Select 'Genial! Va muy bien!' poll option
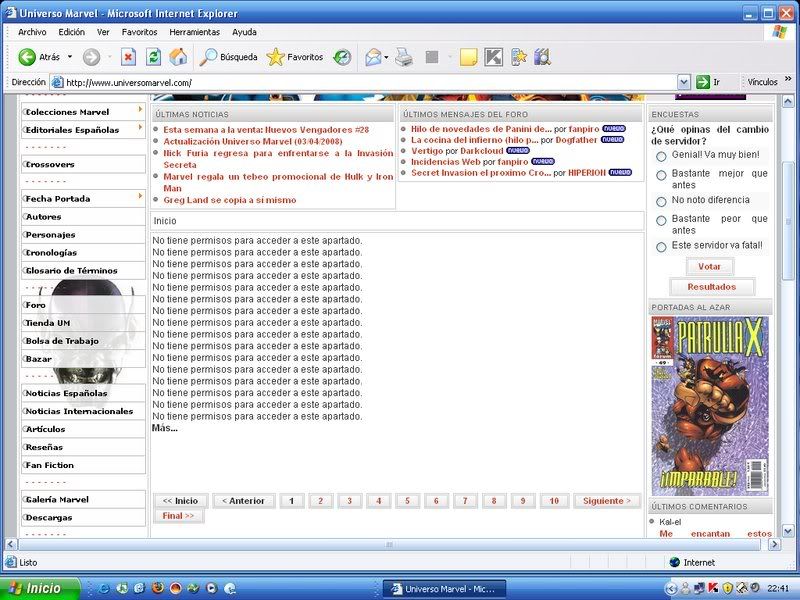 pos(661,157)
